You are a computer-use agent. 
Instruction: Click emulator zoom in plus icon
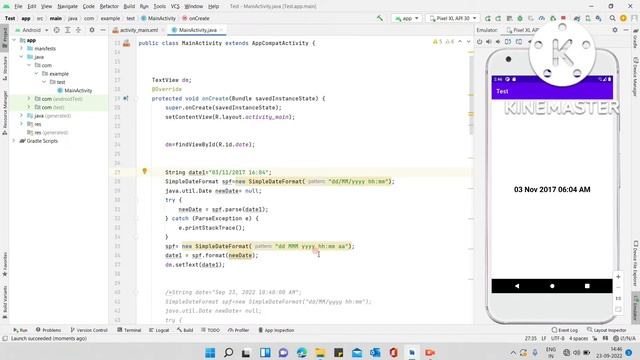[x=618, y=277]
